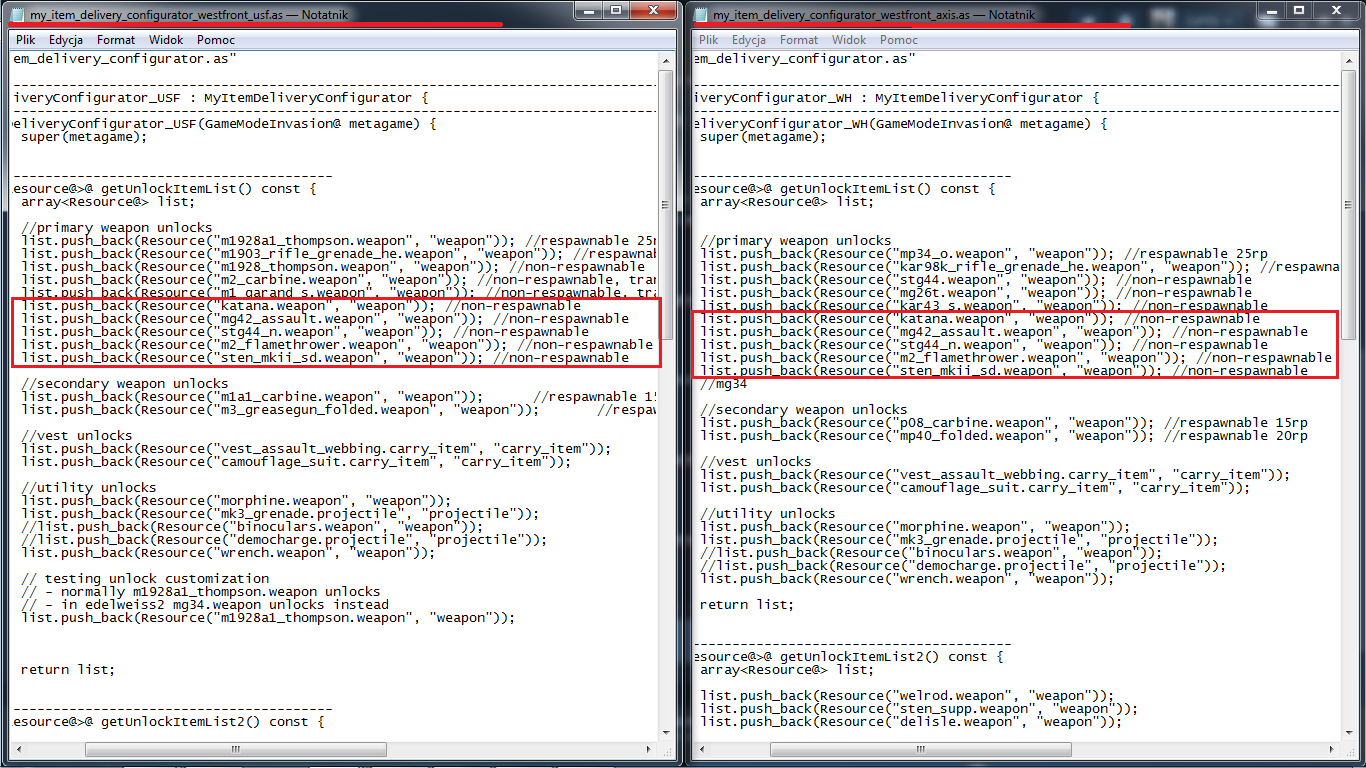Click the "m2_carbine.weapon" line in usf.as
Screen dimensions: 1366x768
pos(339,280)
